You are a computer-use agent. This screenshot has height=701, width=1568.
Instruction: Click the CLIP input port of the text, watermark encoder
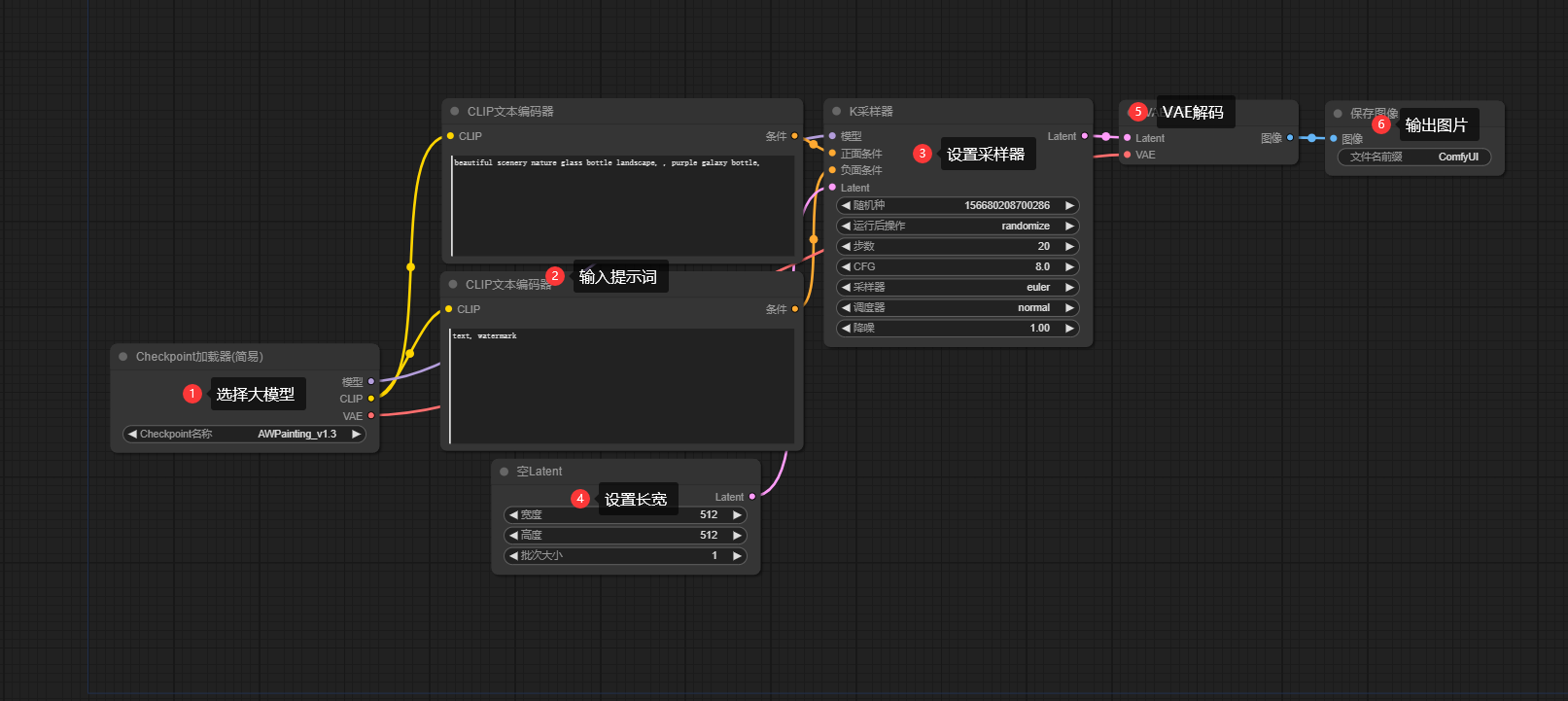tap(449, 309)
